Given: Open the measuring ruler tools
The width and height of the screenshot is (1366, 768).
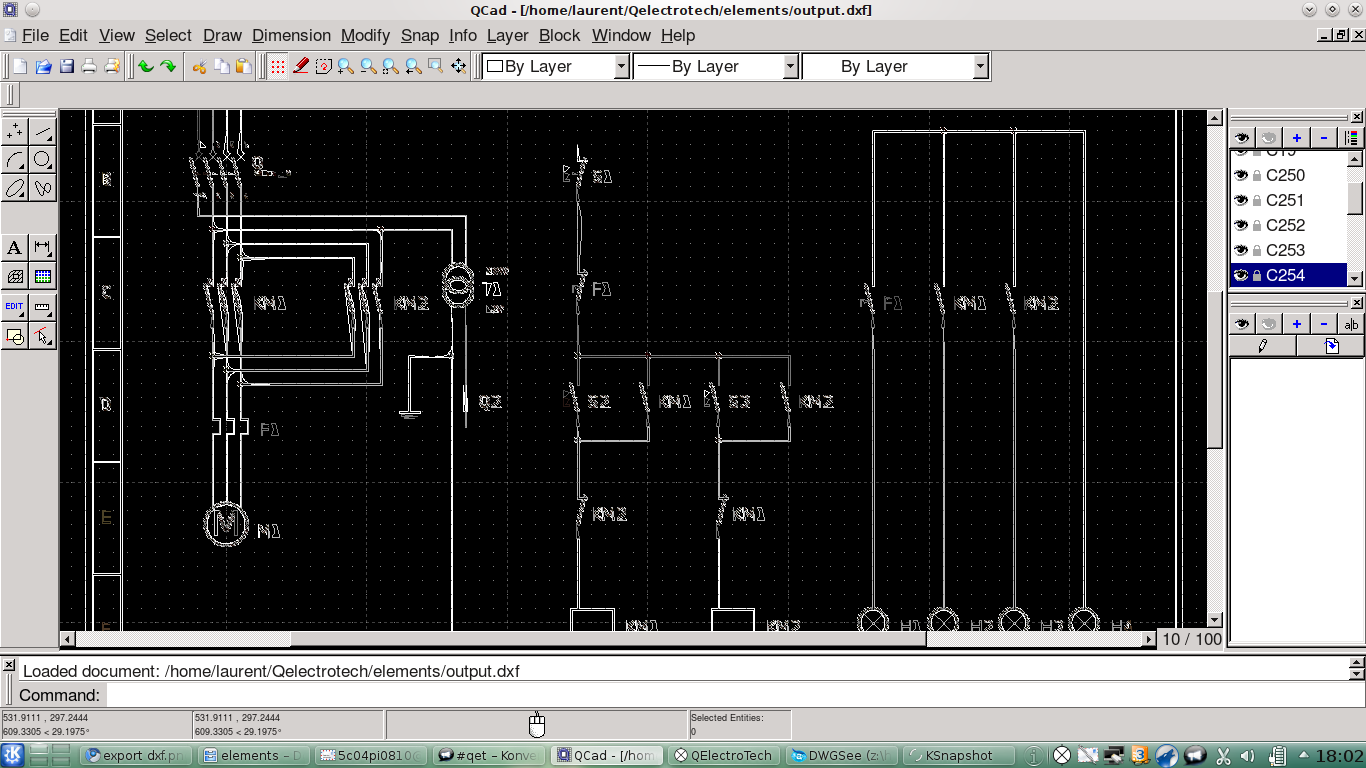Looking at the screenshot, I should coord(43,307).
